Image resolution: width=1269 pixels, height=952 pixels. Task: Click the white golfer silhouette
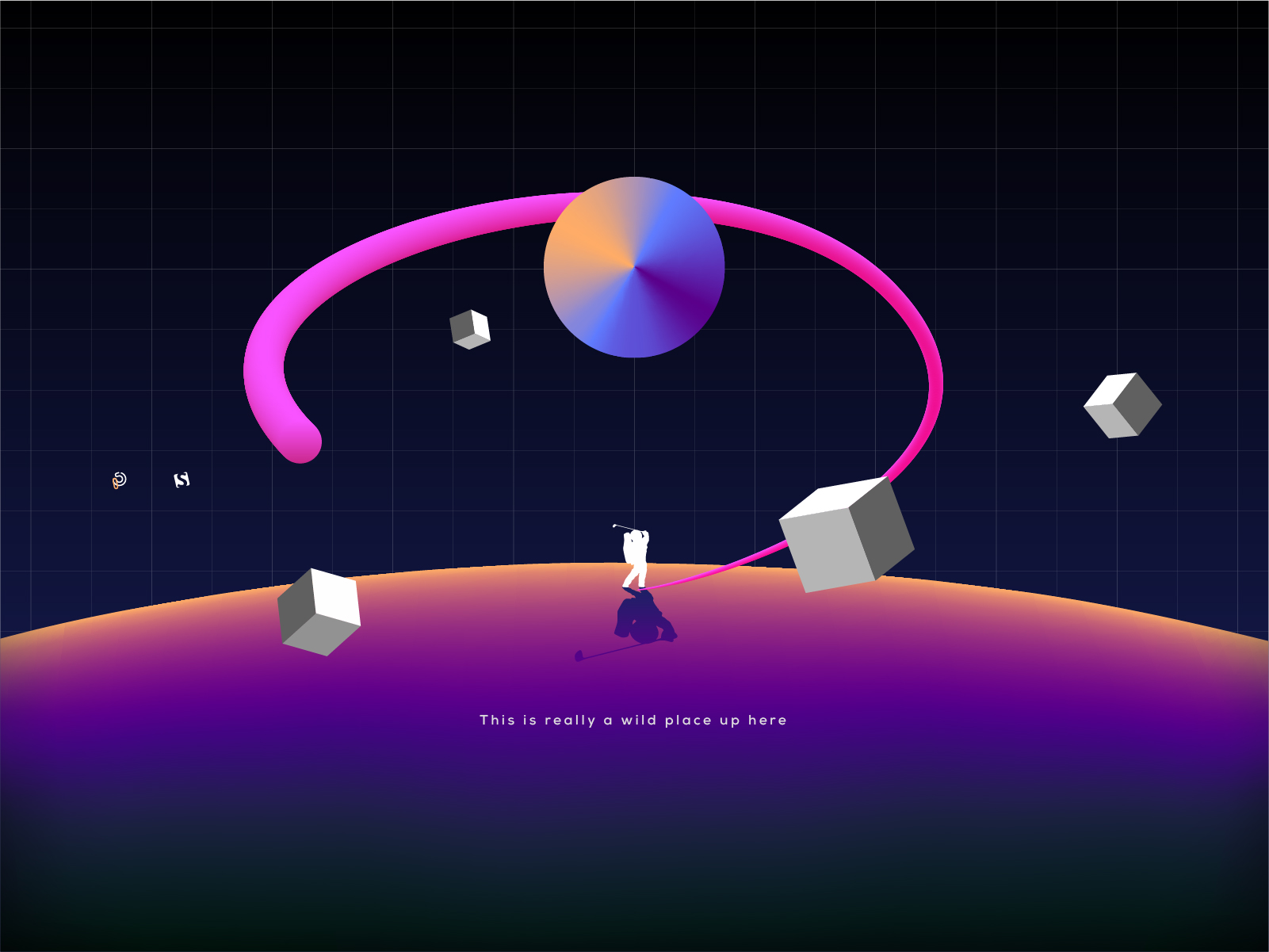coord(636,558)
